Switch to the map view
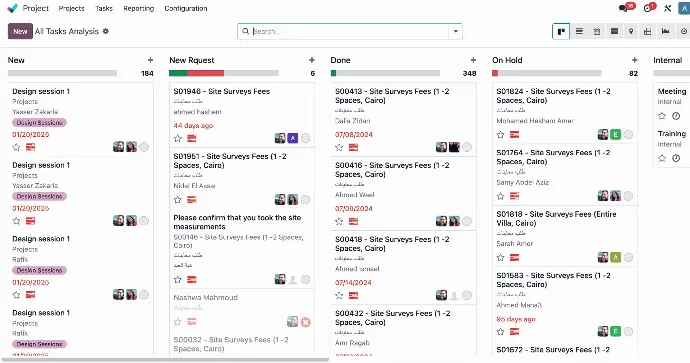The width and height of the screenshot is (690, 363). [x=631, y=31]
